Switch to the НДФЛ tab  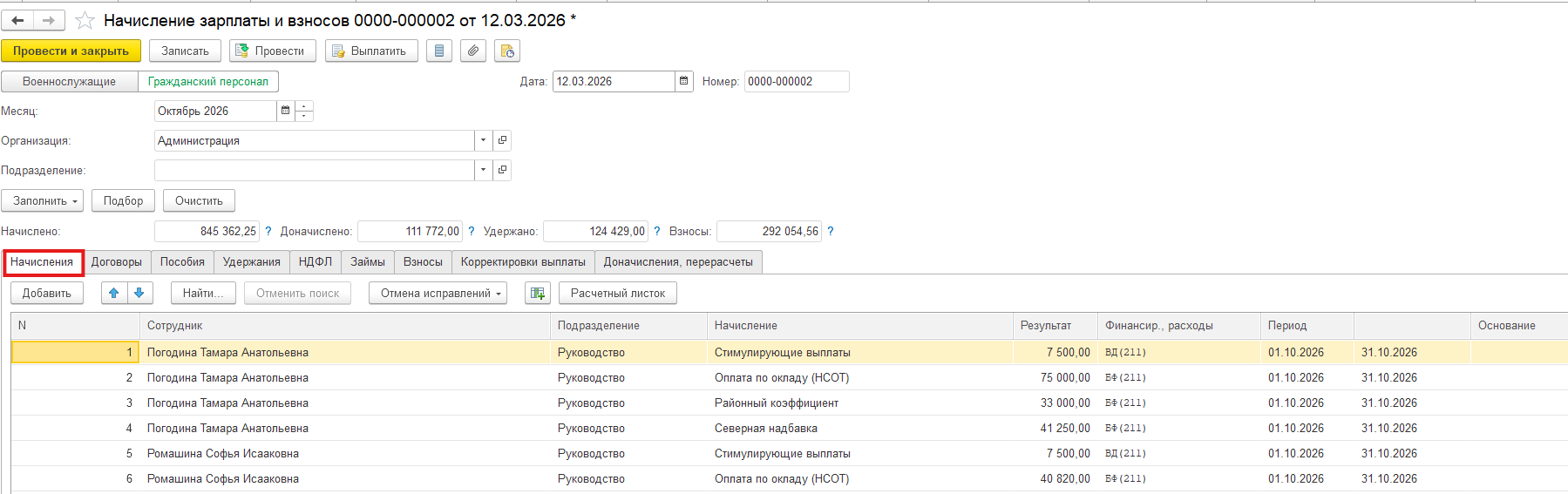[316, 262]
